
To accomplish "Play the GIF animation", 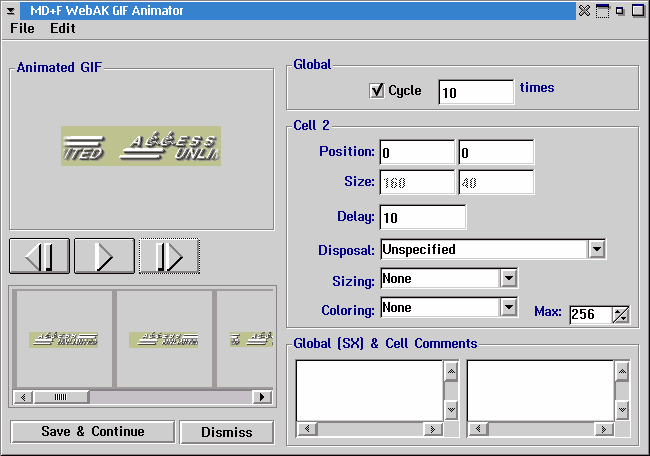I will pyautogui.click(x=104, y=256).
